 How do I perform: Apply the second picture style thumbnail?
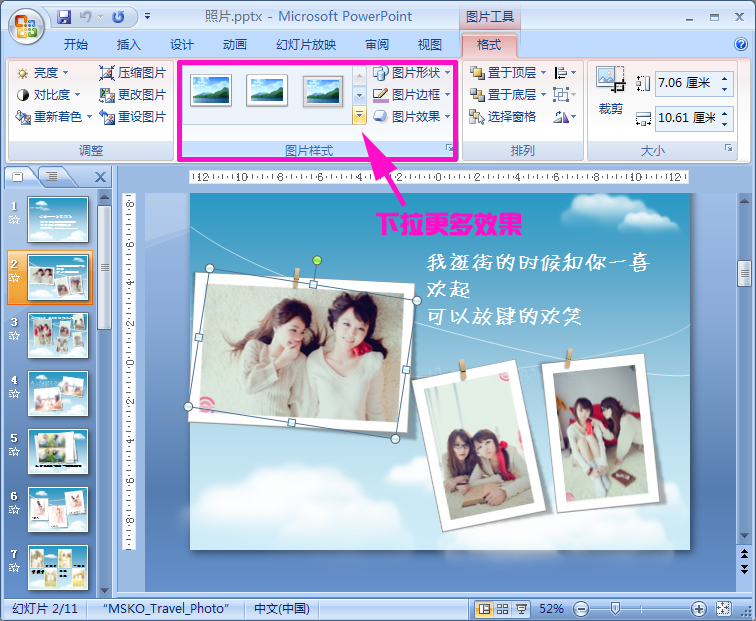[x=267, y=90]
